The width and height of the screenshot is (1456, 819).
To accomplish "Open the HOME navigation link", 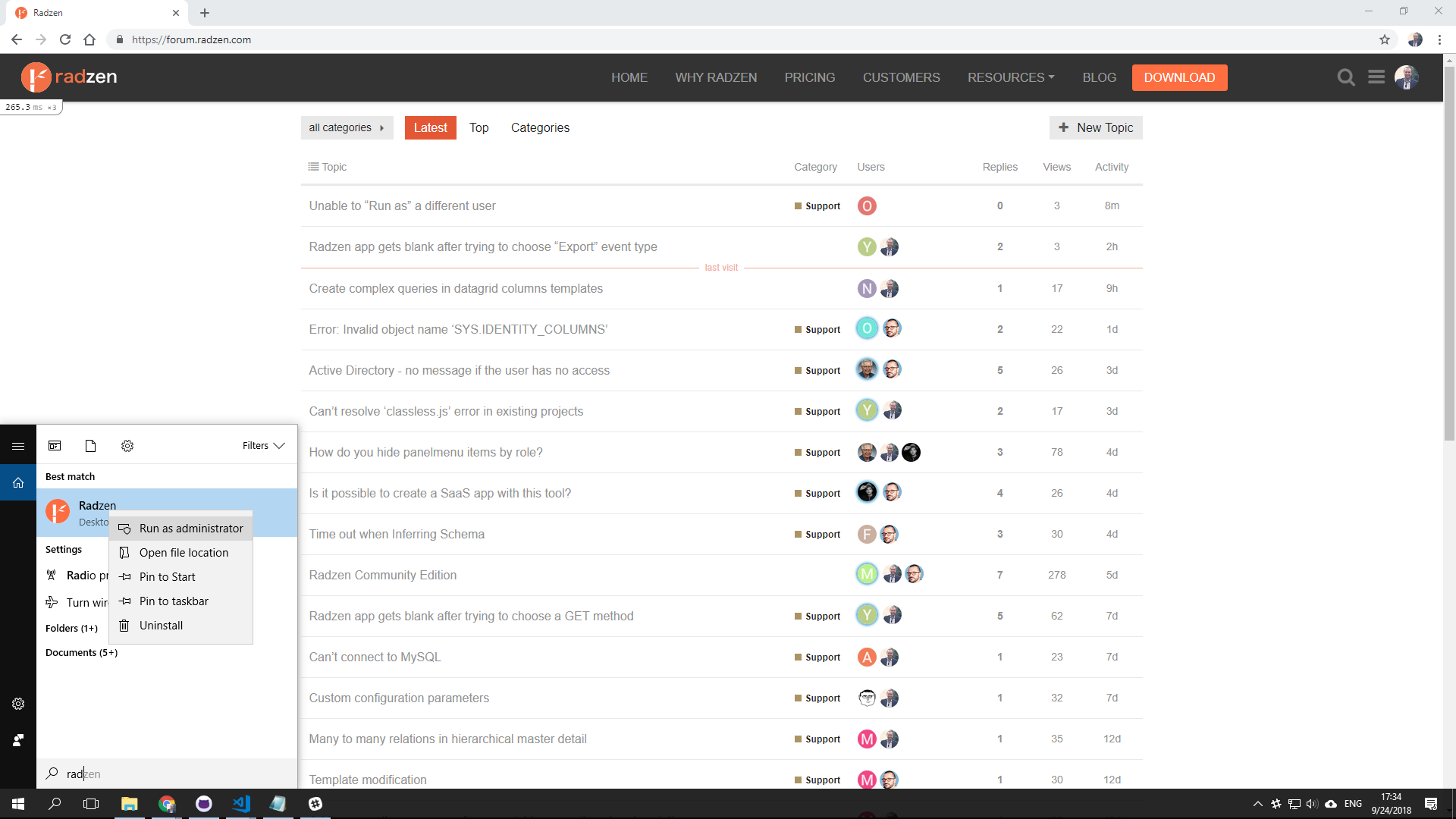I will [x=629, y=77].
